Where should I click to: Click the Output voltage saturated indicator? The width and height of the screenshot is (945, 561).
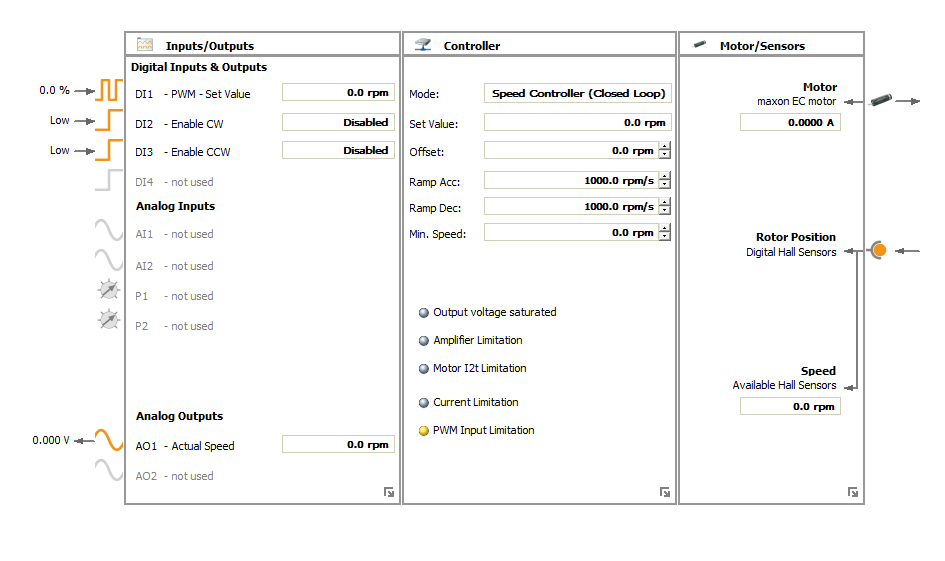click(x=423, y=313)
